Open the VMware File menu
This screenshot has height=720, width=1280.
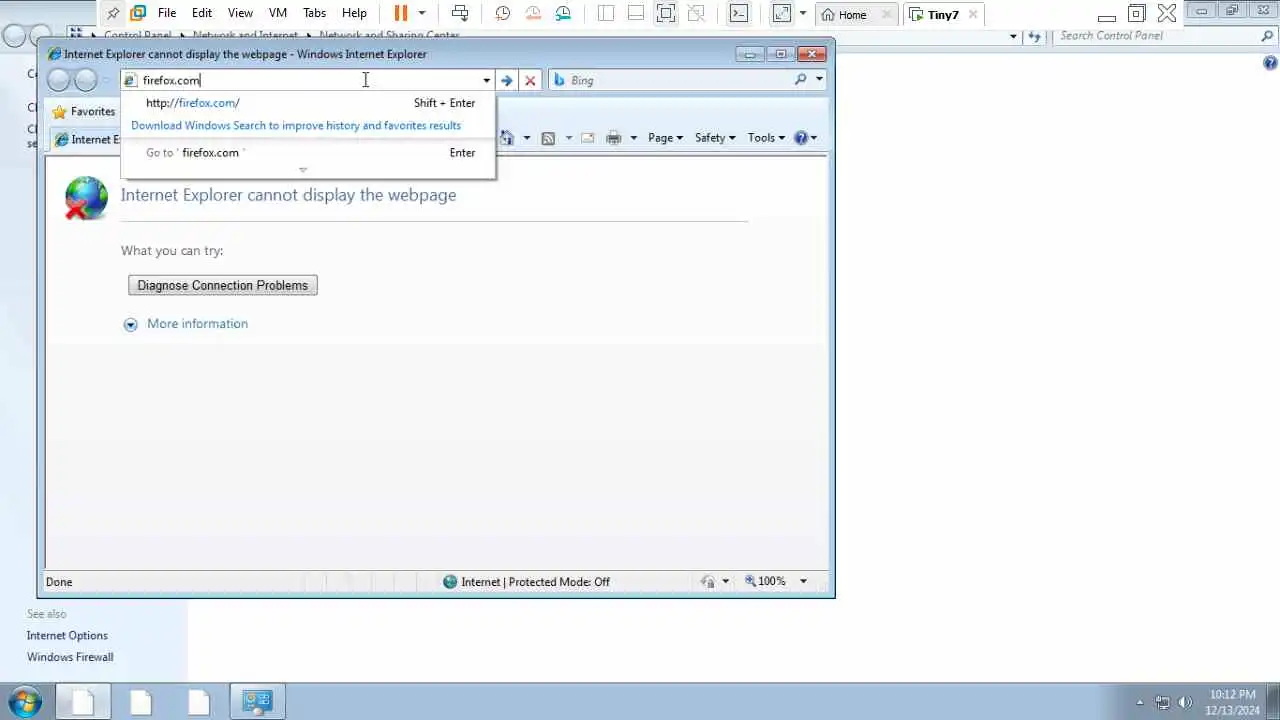[x=167, y=13]
